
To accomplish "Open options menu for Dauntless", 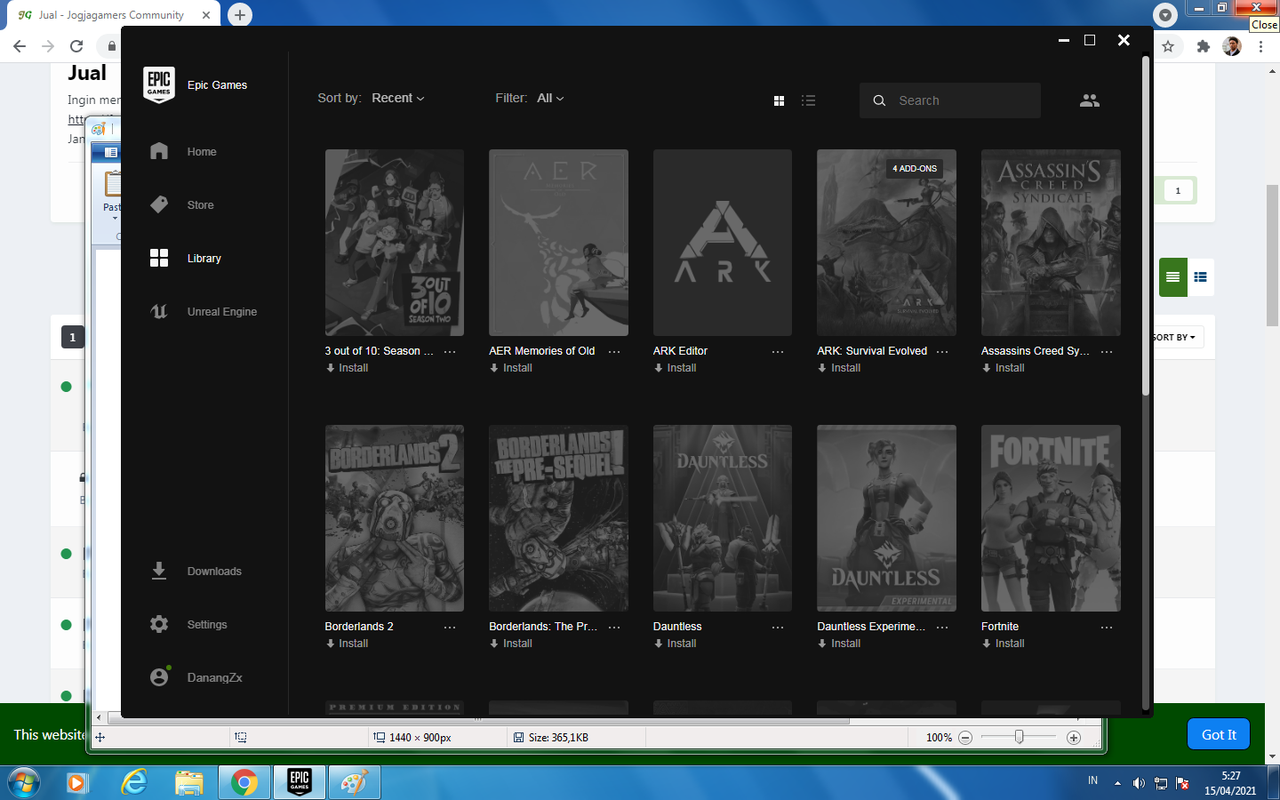I will pos(778,627).
